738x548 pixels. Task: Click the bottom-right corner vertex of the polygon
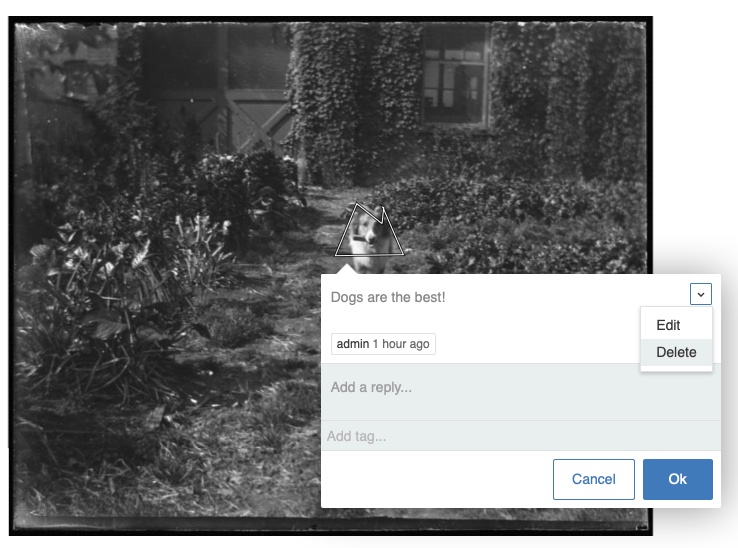tap(403, 254)
